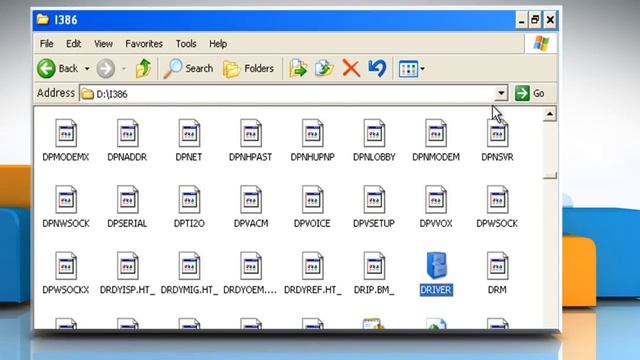Select the DPWSOCK file icon
The width and height of the screenshot is (640, 360).
click(x=498, y=200)
